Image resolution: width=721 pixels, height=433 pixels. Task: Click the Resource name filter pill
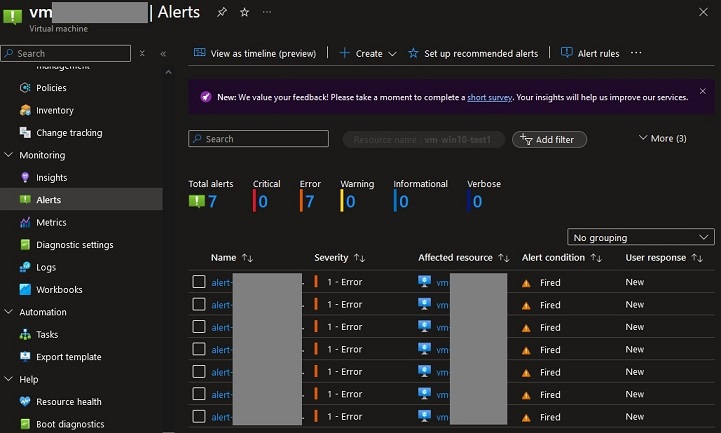423,139
